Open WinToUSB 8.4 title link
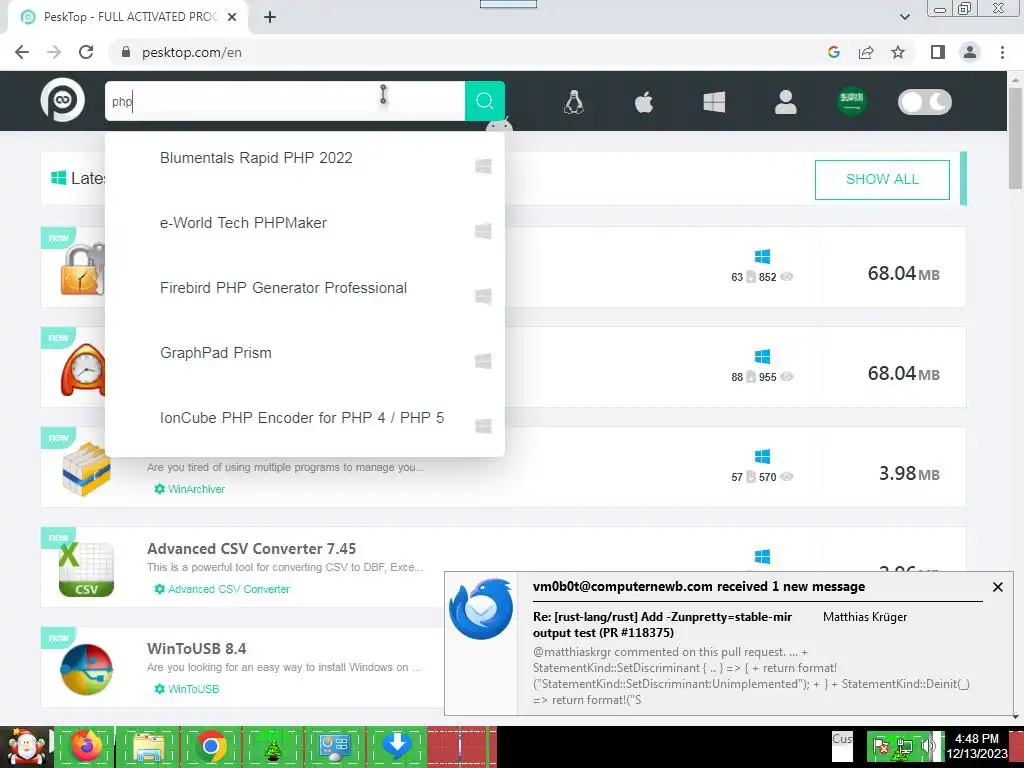Image resolution: width=1024 pixels, height=768 pixels. 197,648
